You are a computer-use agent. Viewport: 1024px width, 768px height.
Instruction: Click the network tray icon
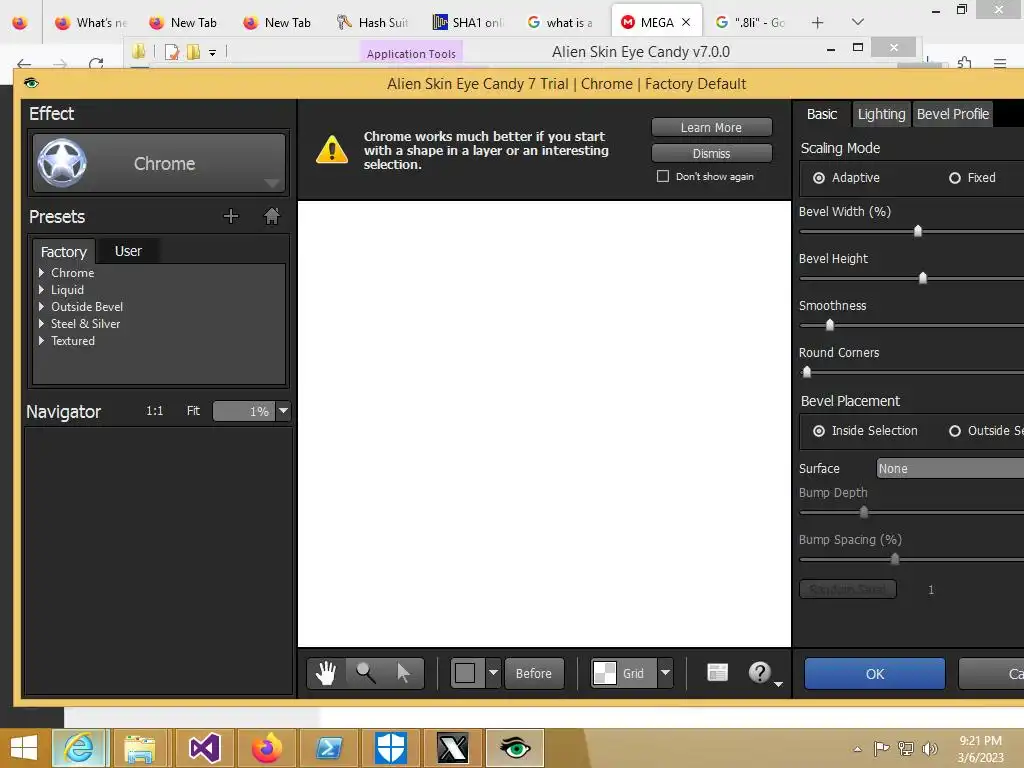906,748
